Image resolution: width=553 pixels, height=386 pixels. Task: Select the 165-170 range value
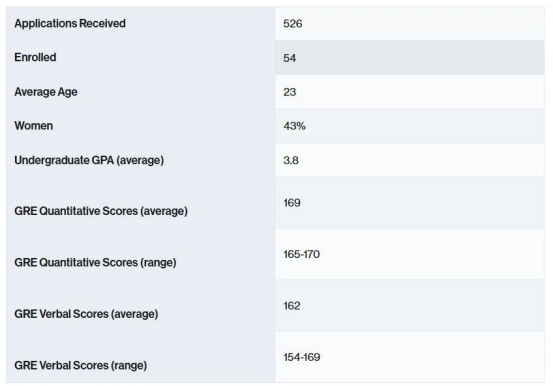point(302,254)
